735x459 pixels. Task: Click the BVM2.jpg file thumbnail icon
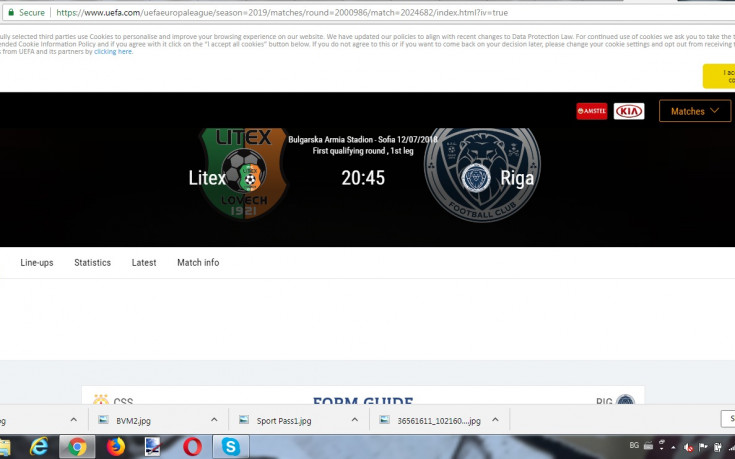pos(103,420)
